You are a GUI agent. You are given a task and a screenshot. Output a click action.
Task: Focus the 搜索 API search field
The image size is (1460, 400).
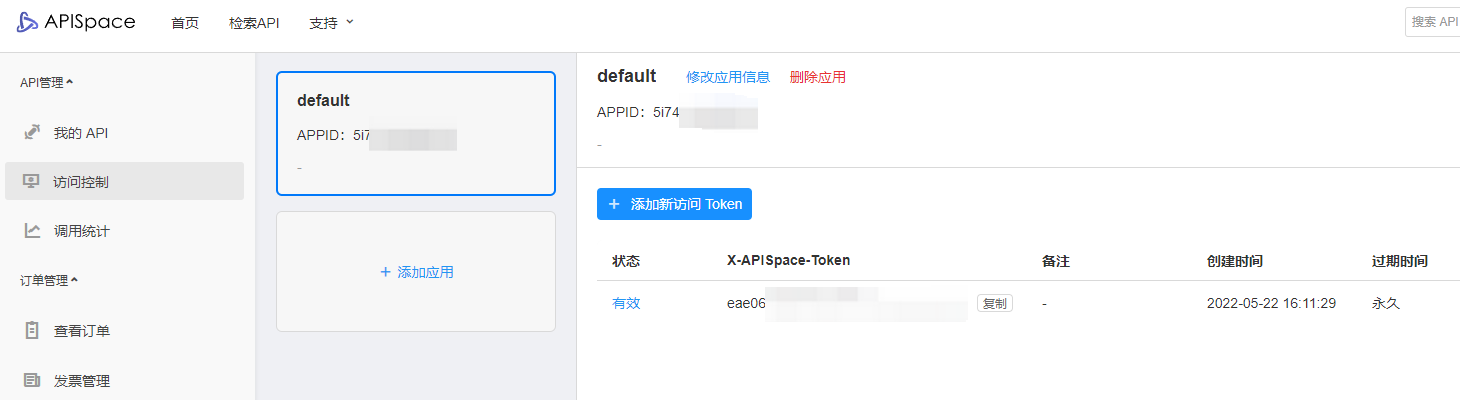[1433, 22]
